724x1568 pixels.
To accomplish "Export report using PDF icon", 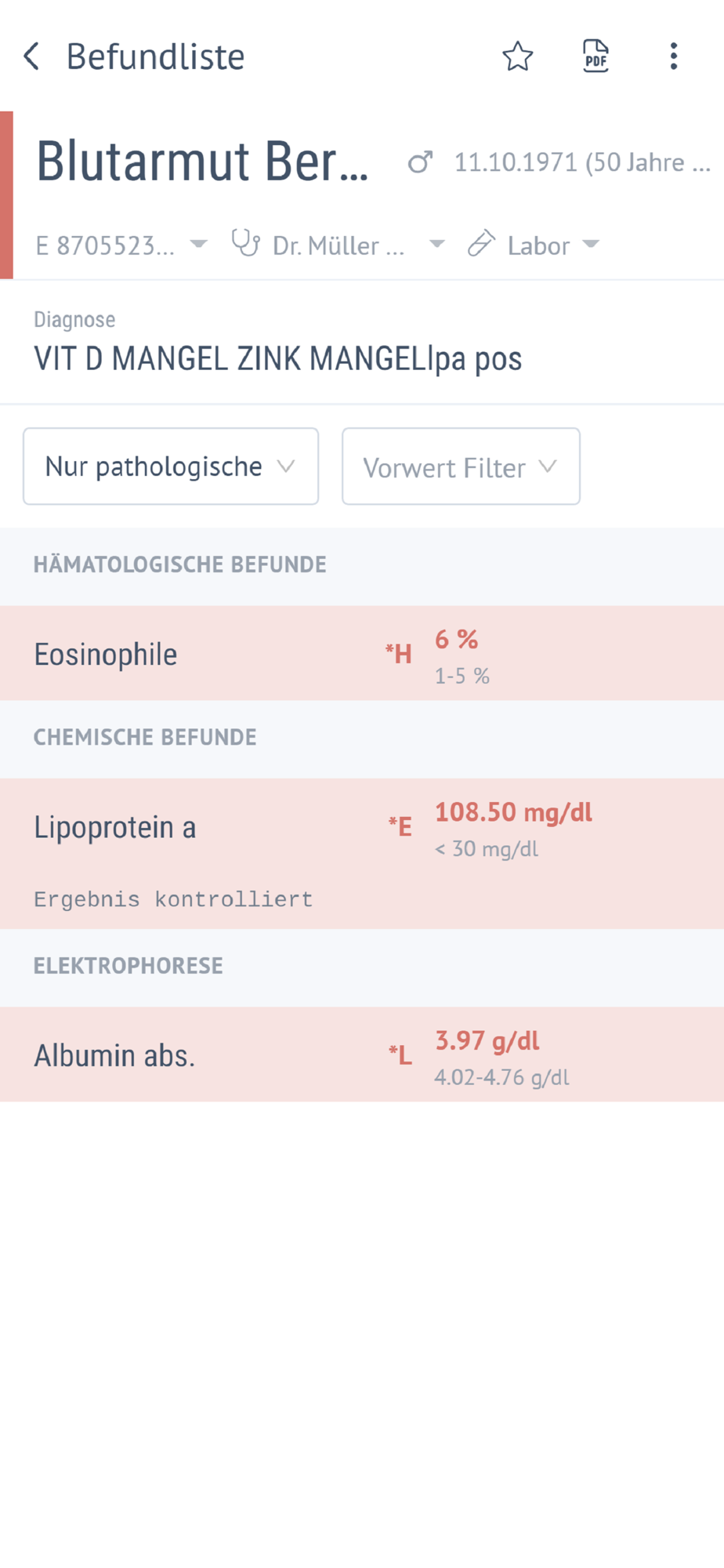I will tap(595, 56).
